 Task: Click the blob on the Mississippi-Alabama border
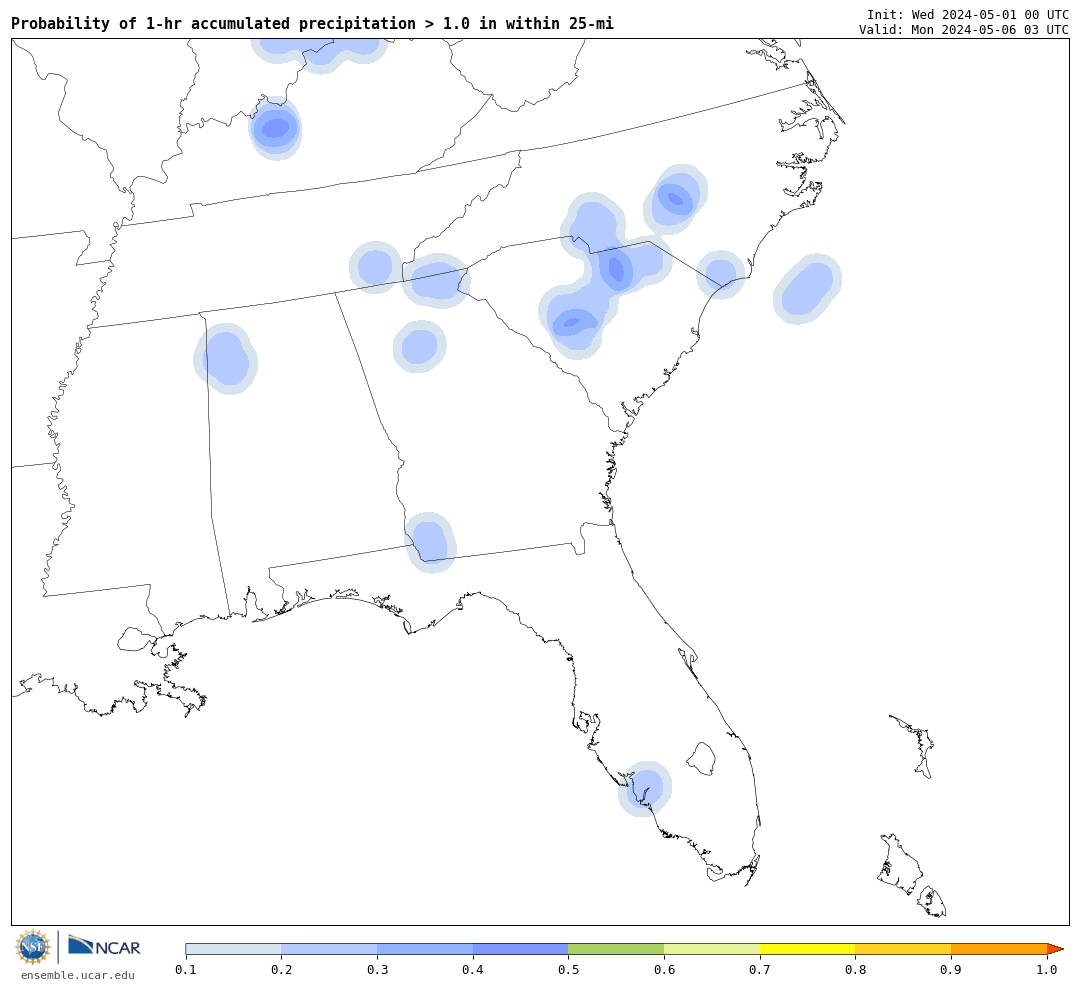pos(225,358)
